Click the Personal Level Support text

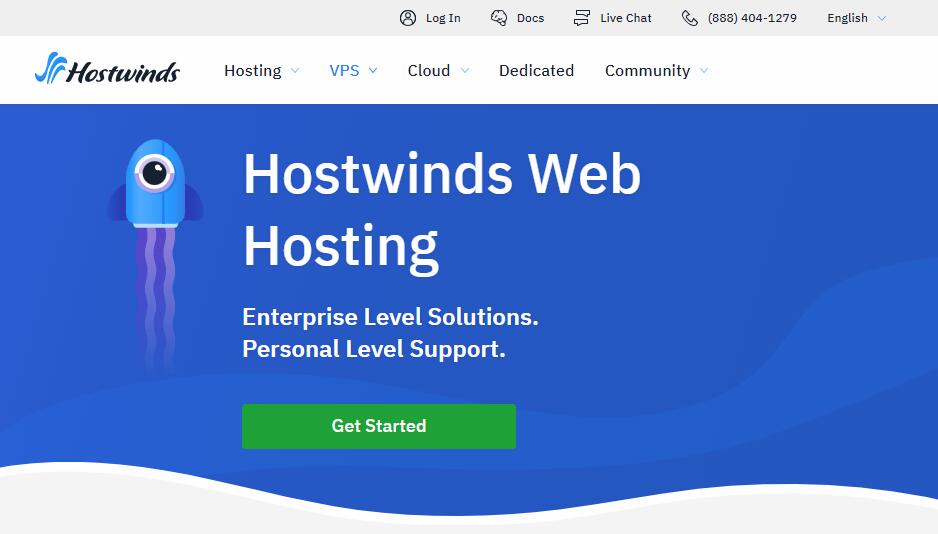coord(374,349)
